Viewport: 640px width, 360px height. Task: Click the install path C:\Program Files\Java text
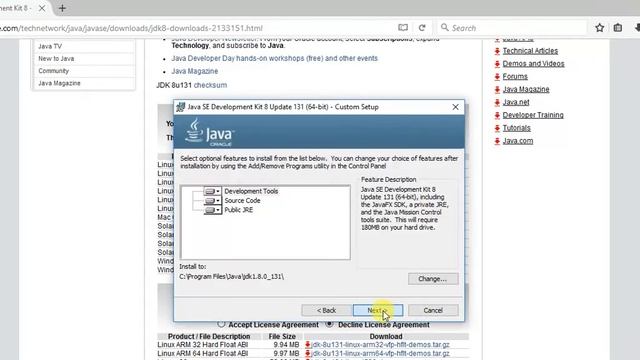click(231, 276)
